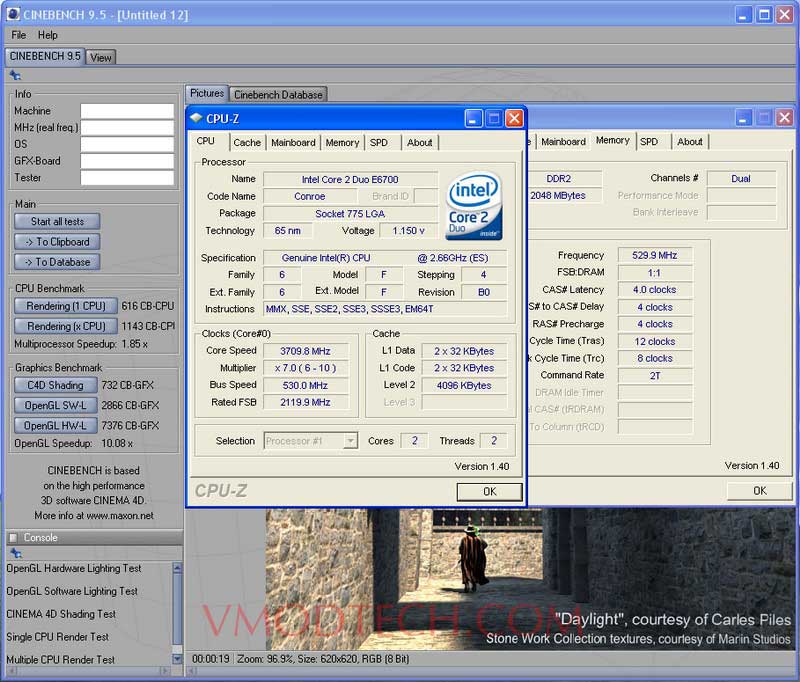Focus the MHz (real freq.) field
Image resolution: width=800 pixels, height=682 pixels.
pos(127,128)
